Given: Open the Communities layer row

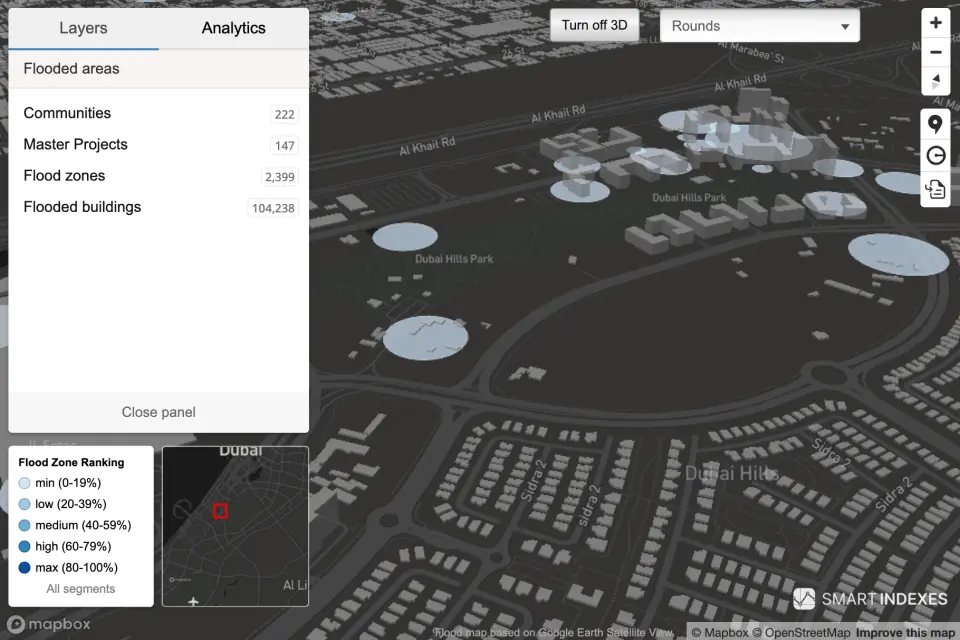Looking at the screenshot, I should (159, 113).
